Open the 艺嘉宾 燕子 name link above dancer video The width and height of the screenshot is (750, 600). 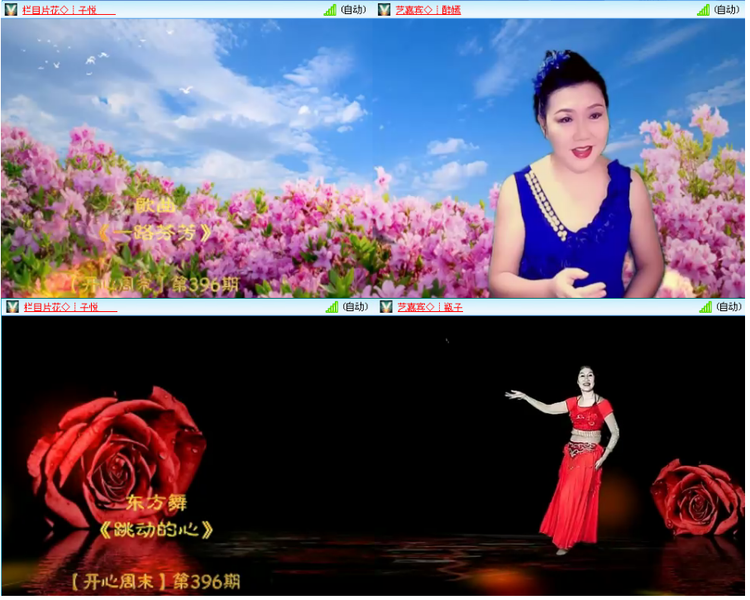click(x=428, y=306)
